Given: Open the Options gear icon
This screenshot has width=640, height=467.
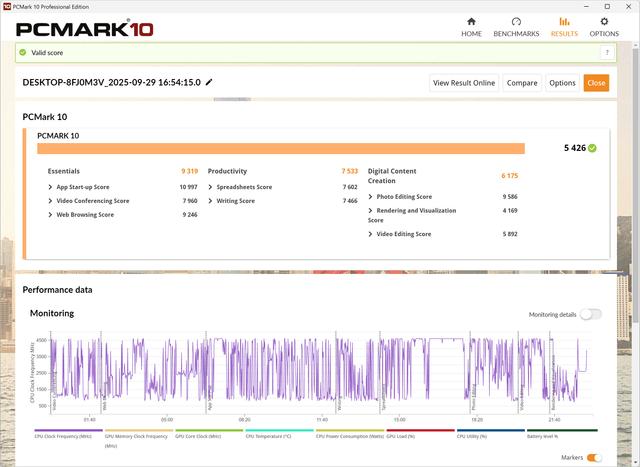Looking at the screenshot, I should click(604, 22).
